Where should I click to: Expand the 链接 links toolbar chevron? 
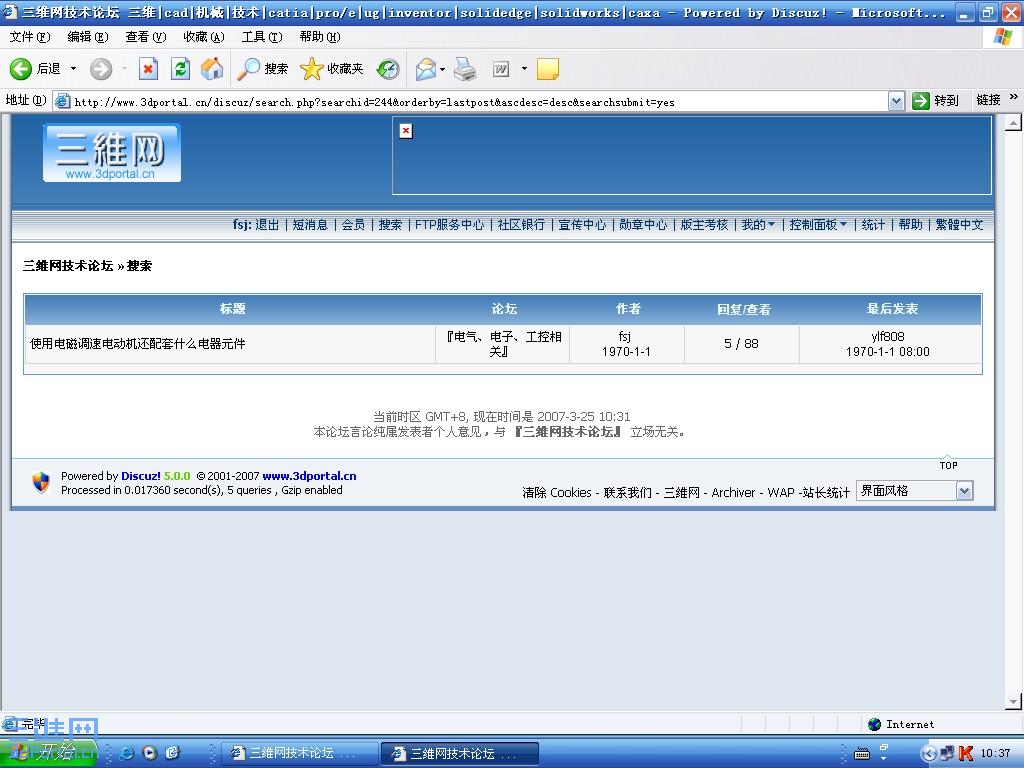(x=1014, y=97)
